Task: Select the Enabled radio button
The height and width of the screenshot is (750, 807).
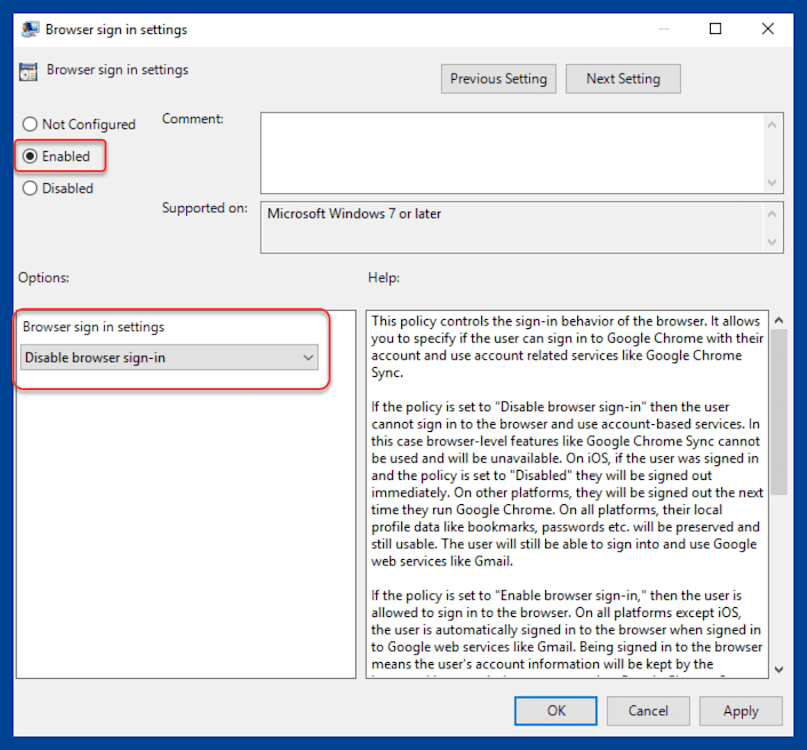Action: click(x=29, y=156)
